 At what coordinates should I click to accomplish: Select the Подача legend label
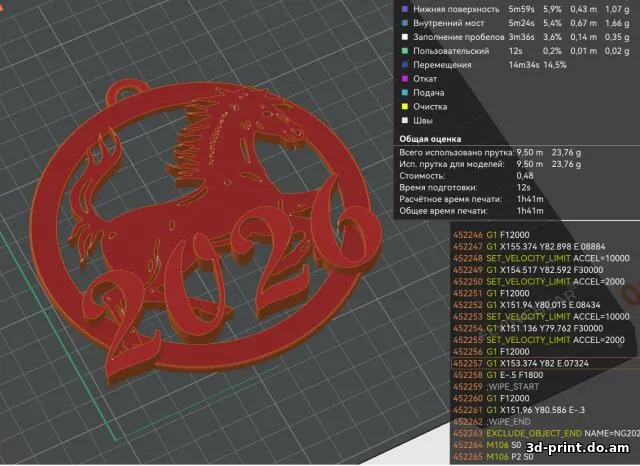429,93
